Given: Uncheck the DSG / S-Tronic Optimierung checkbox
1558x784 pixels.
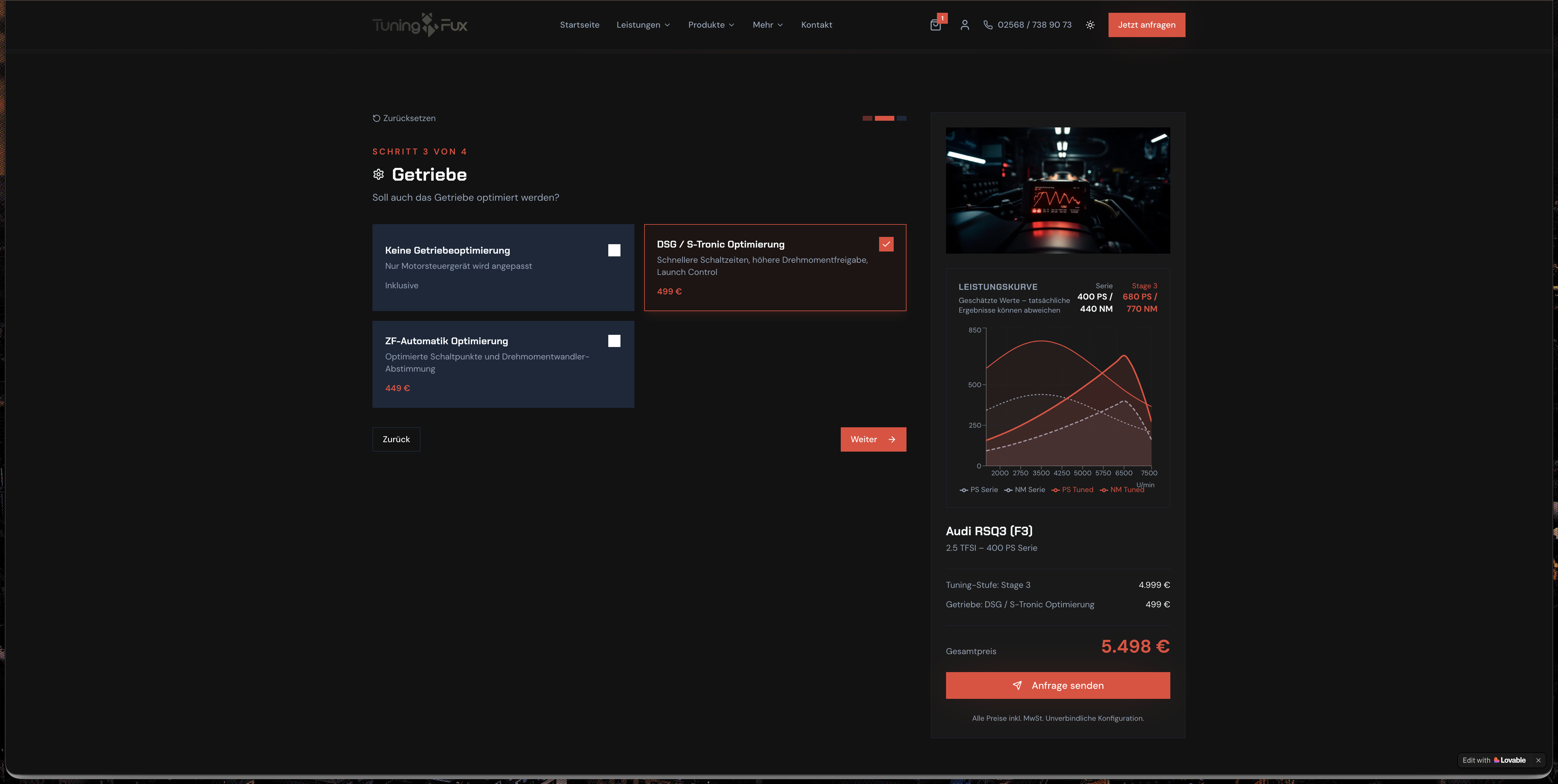Looking at the screenshot, I should click(886, 244).
